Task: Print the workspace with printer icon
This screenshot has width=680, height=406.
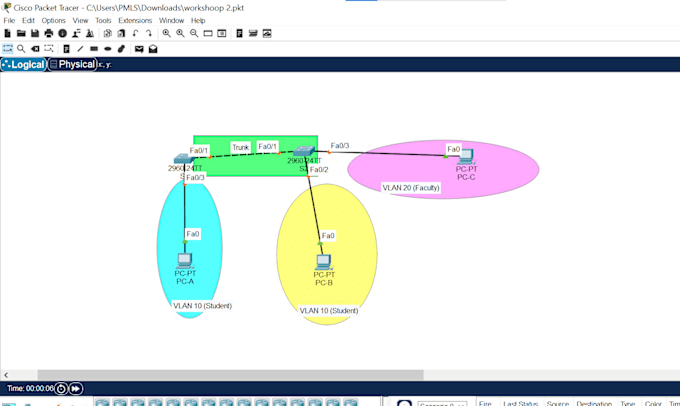Action: [49, 33]
